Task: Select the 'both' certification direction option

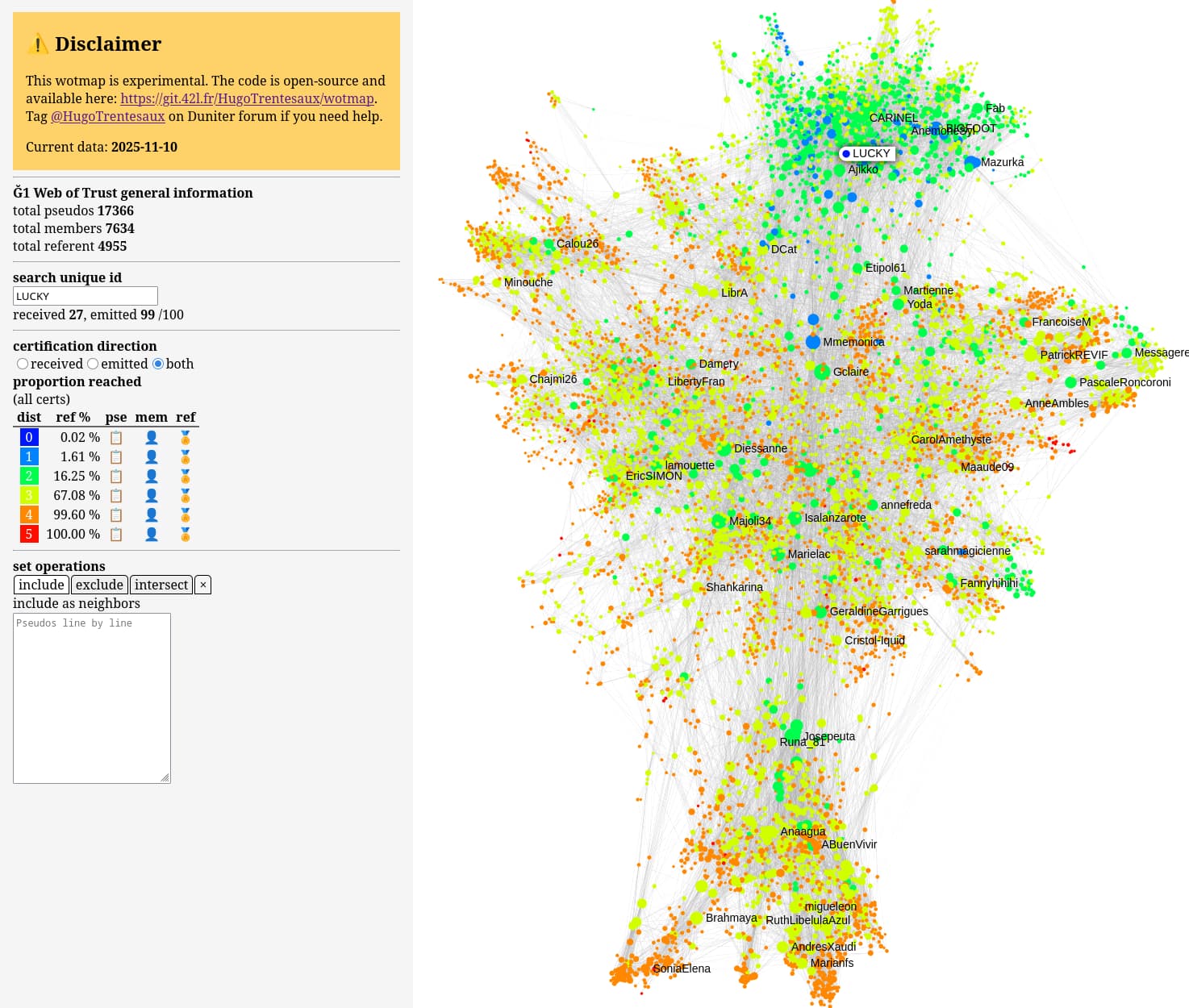Action: pyautogui.click(x=158, y=364)
